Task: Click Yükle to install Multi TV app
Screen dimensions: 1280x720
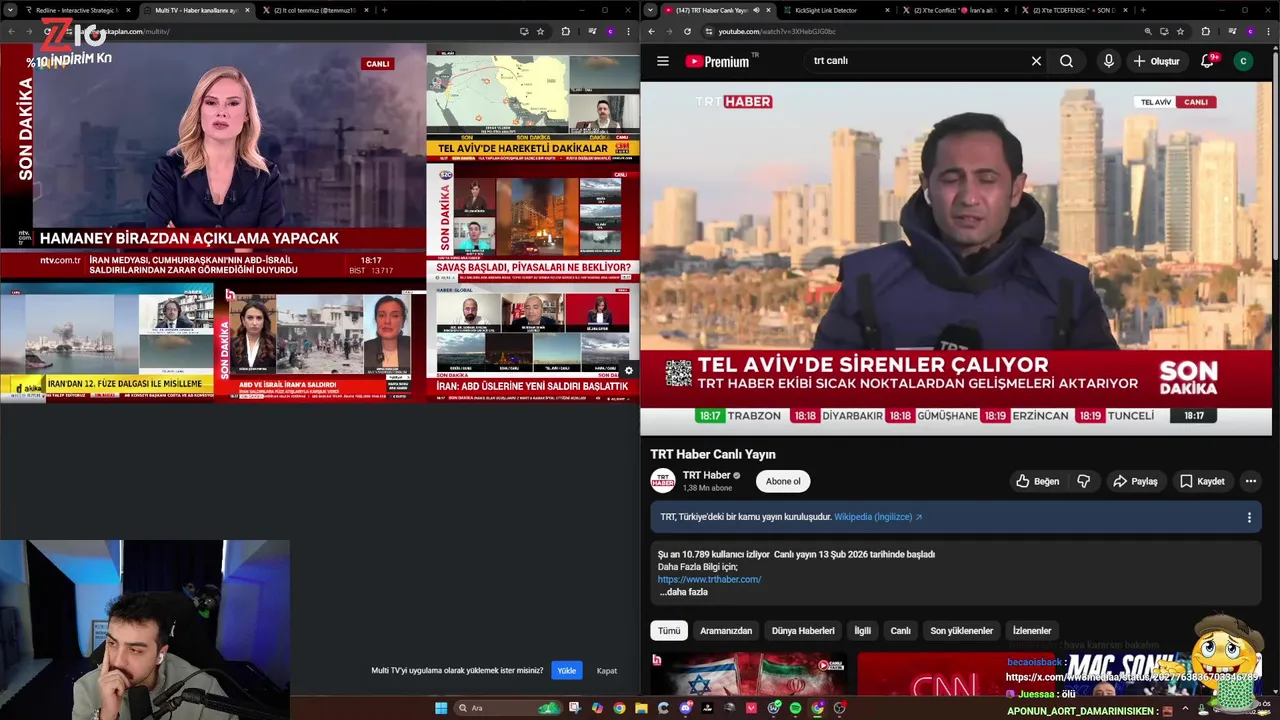Action: (x=567, y=670)
